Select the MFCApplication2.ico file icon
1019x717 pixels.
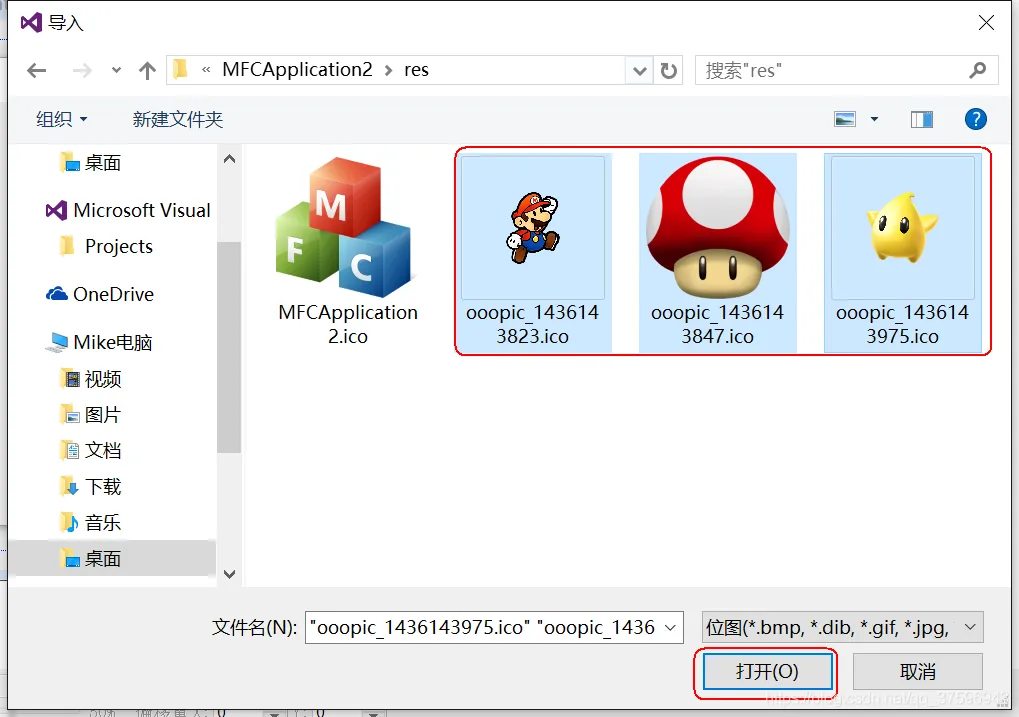tap(344, 227)
